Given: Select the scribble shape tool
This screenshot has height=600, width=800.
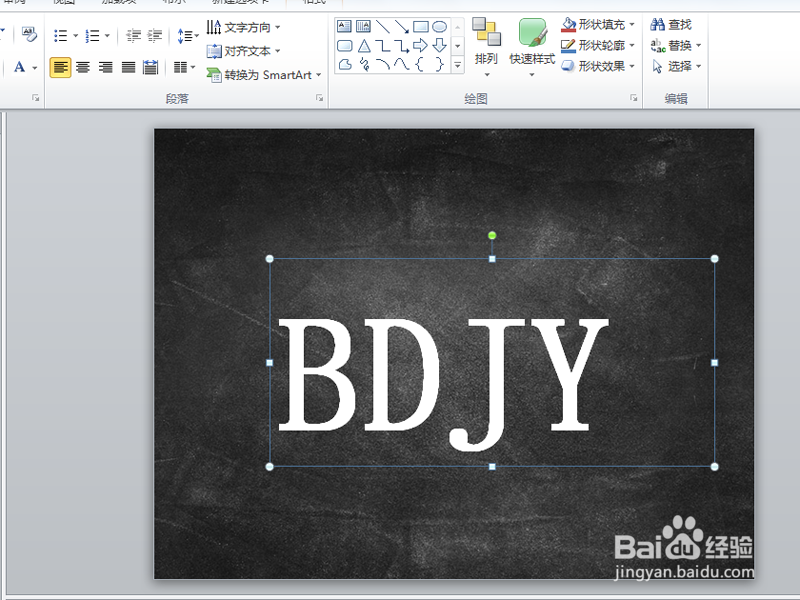Looking at the screenshot, I should coord(364,64).
